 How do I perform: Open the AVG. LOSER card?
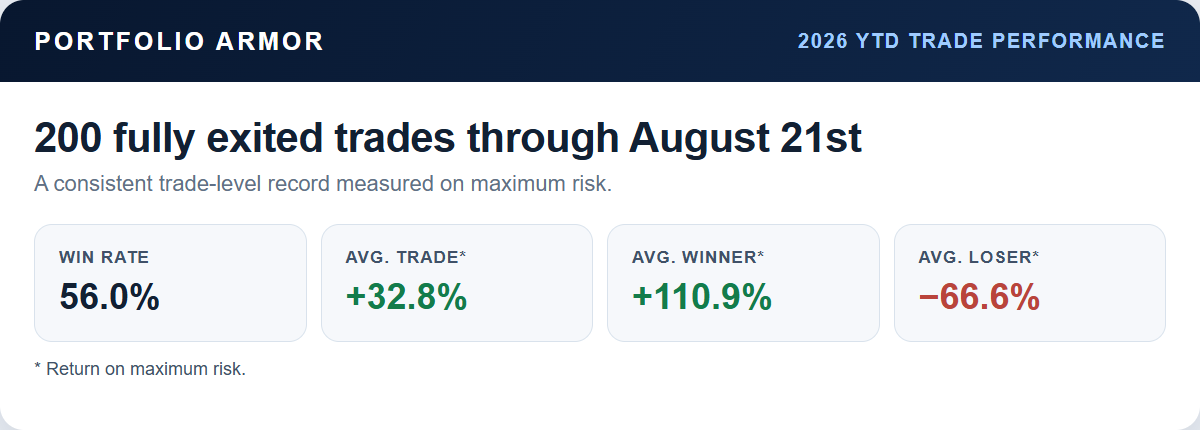pyautogui.click(x=1029, y=283)
